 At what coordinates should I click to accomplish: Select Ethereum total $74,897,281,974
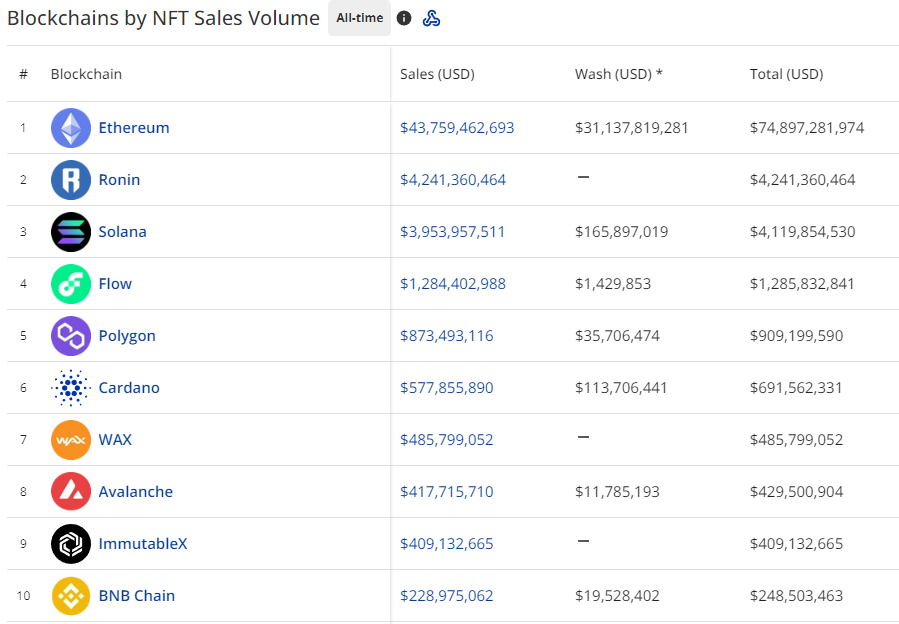point(807,128)
